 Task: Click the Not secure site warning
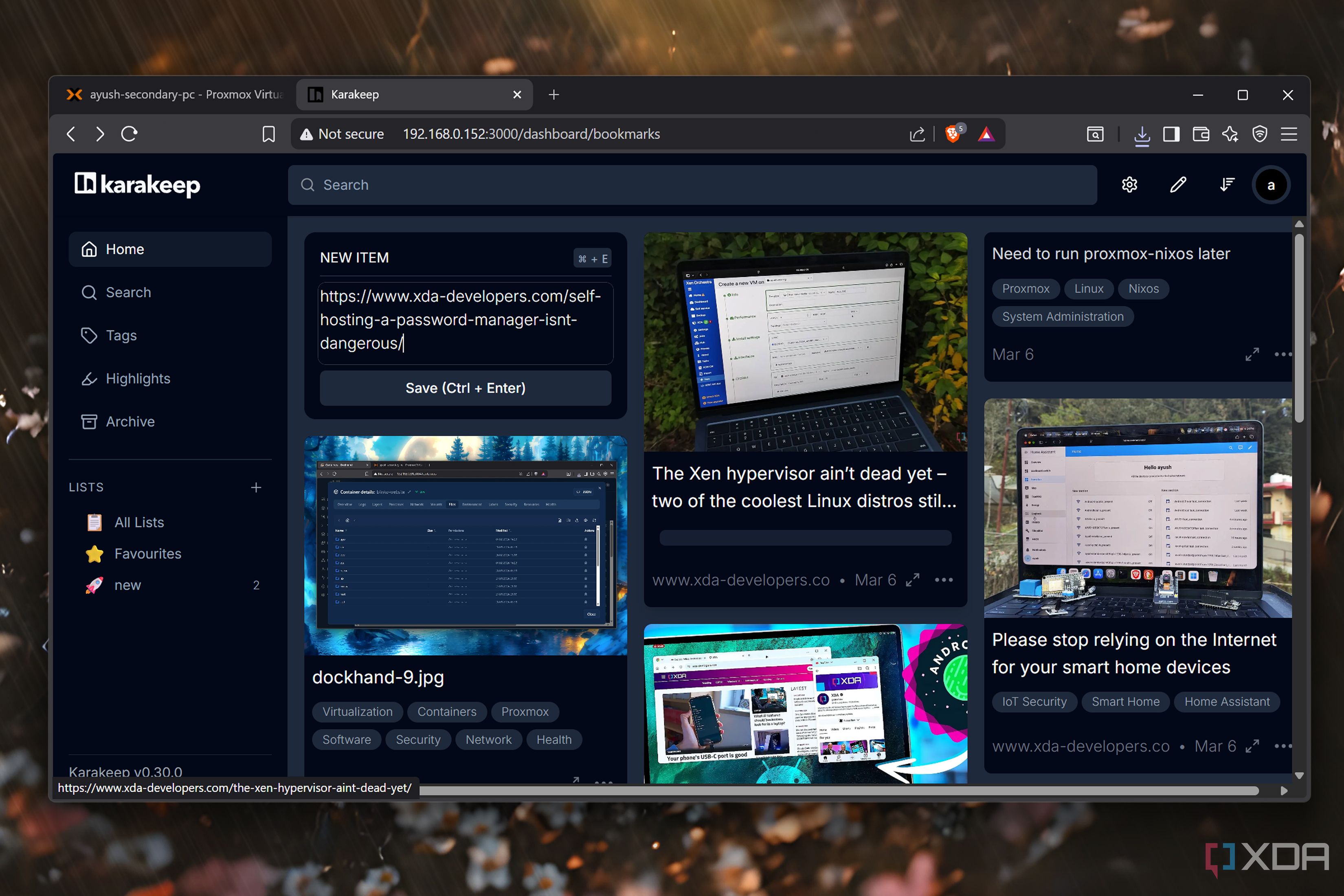coord(342,134)
